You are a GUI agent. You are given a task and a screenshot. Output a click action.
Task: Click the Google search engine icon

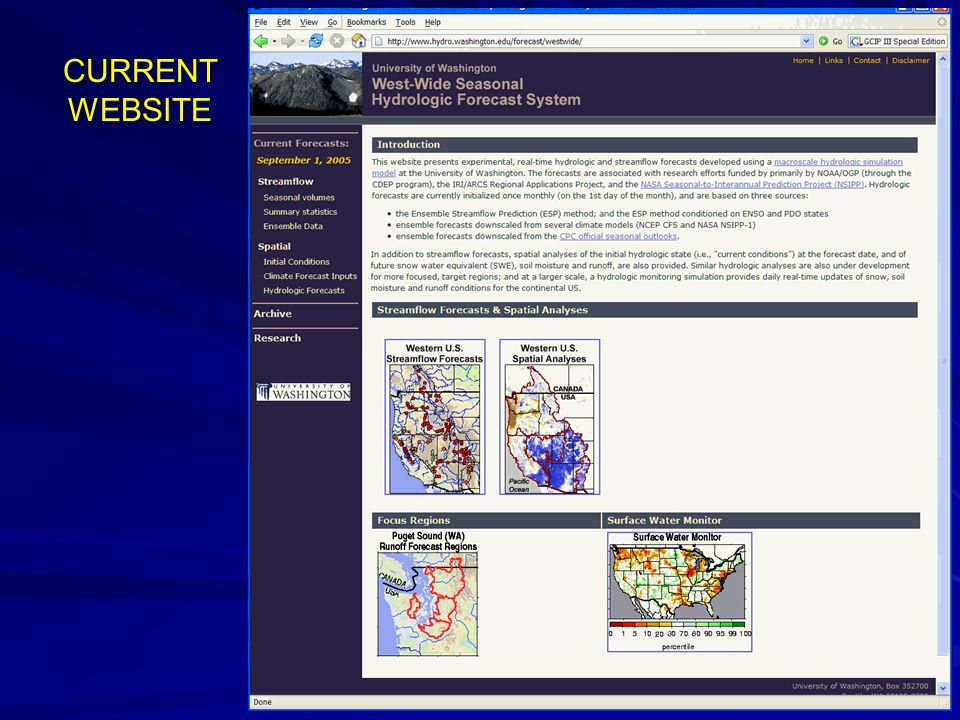(855, 41)
